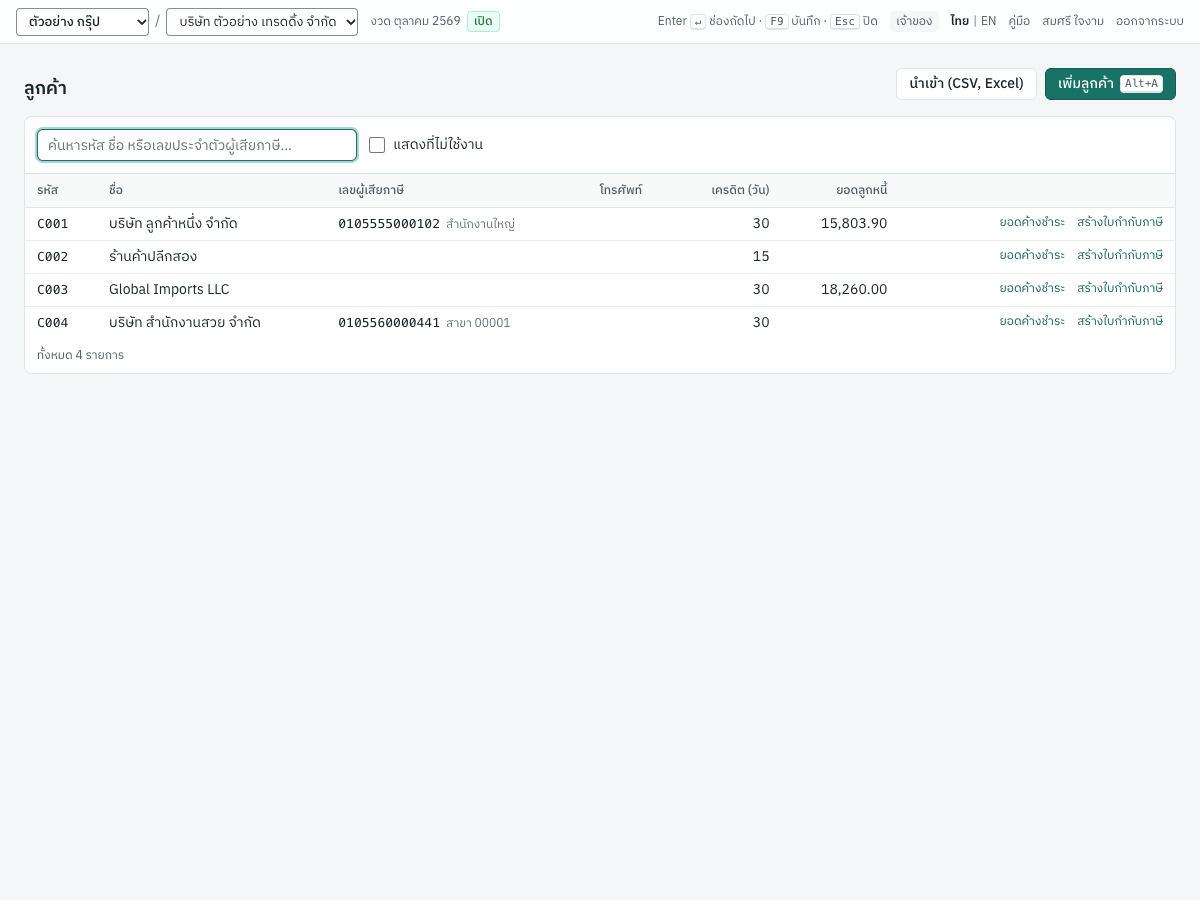Image resolution: width=1200 pixels, height=900 pixels.
Task: Click the เพิ่มลูกค้า button
Action: point(1110,84)
